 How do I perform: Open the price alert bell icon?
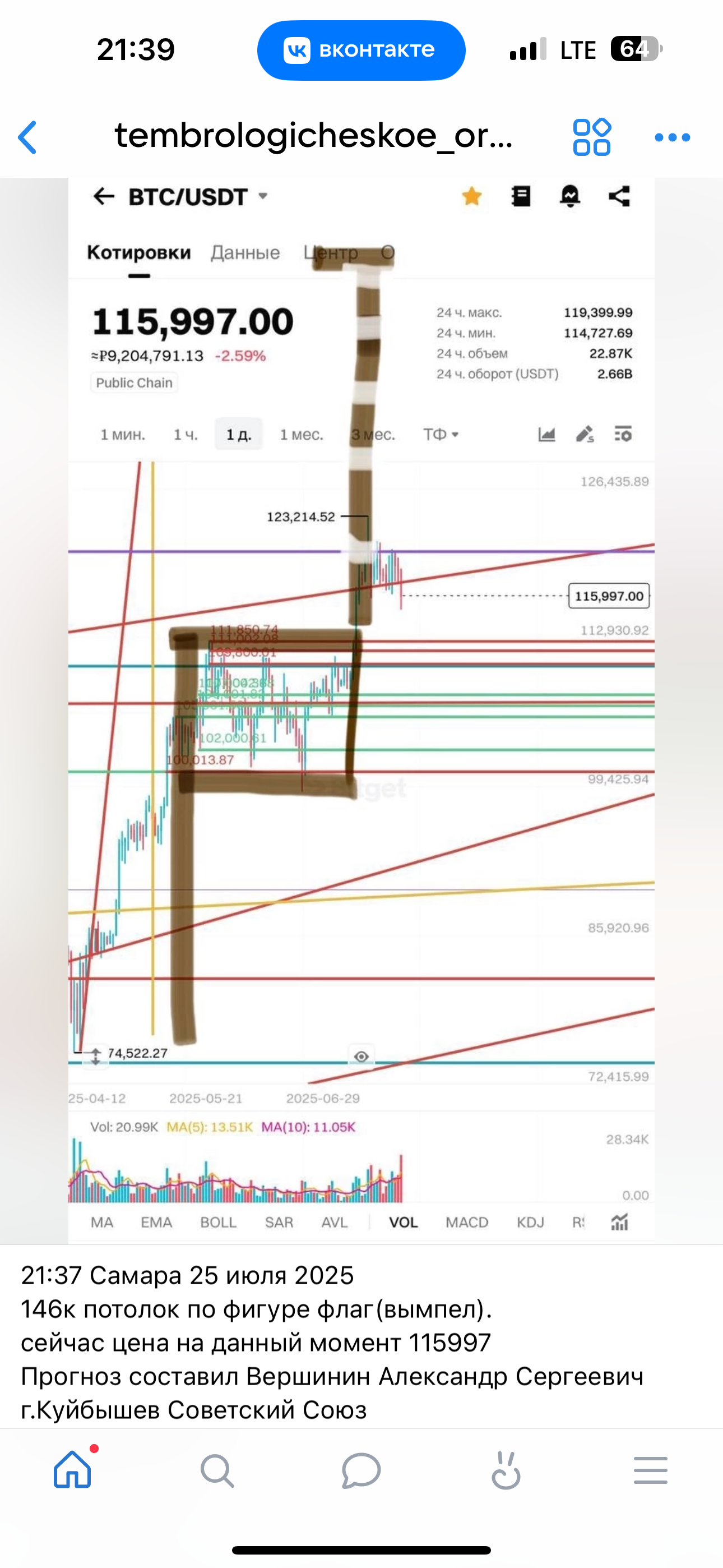[569, 197]
